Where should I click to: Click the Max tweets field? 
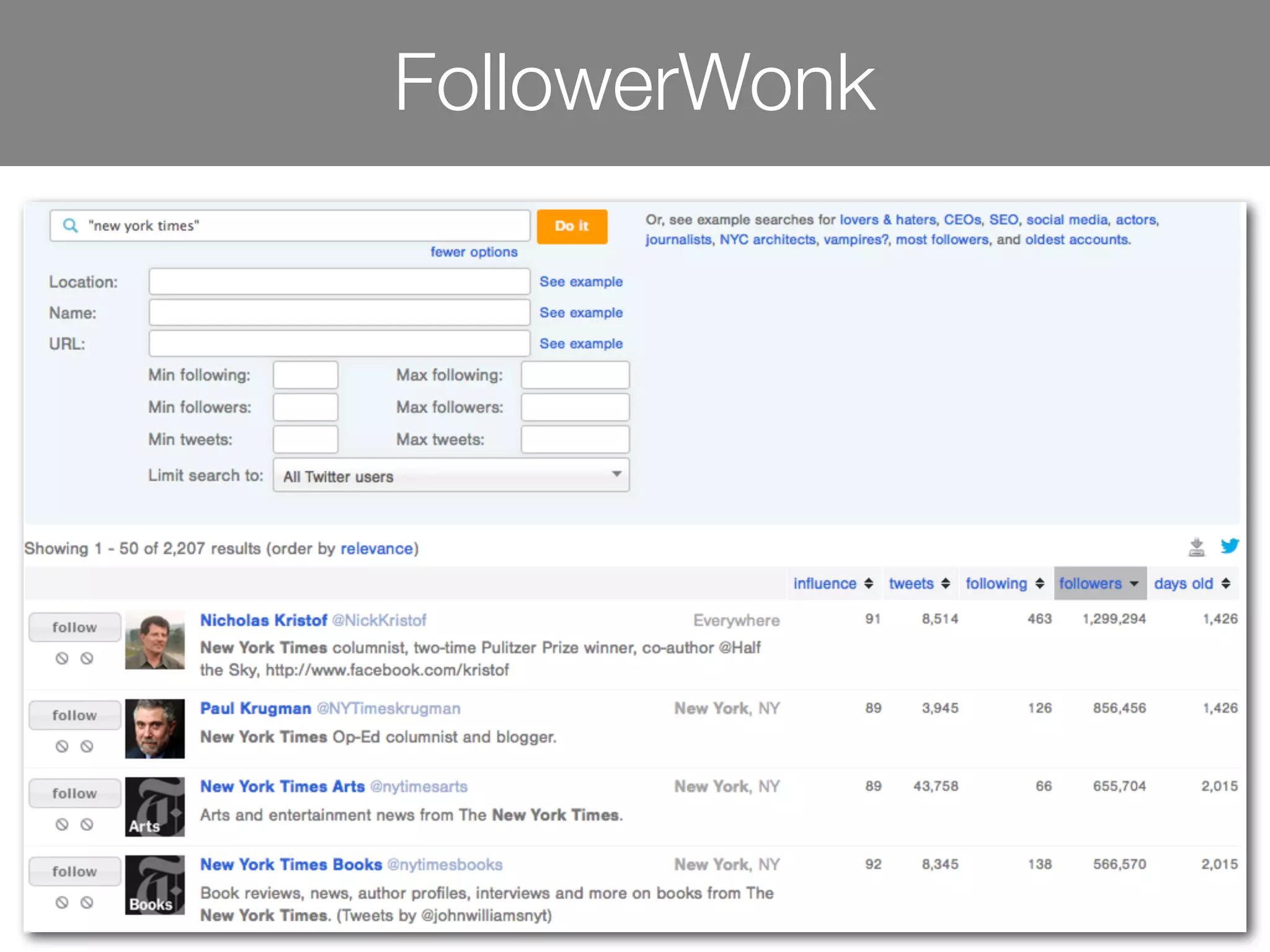(x=575, y=439)
